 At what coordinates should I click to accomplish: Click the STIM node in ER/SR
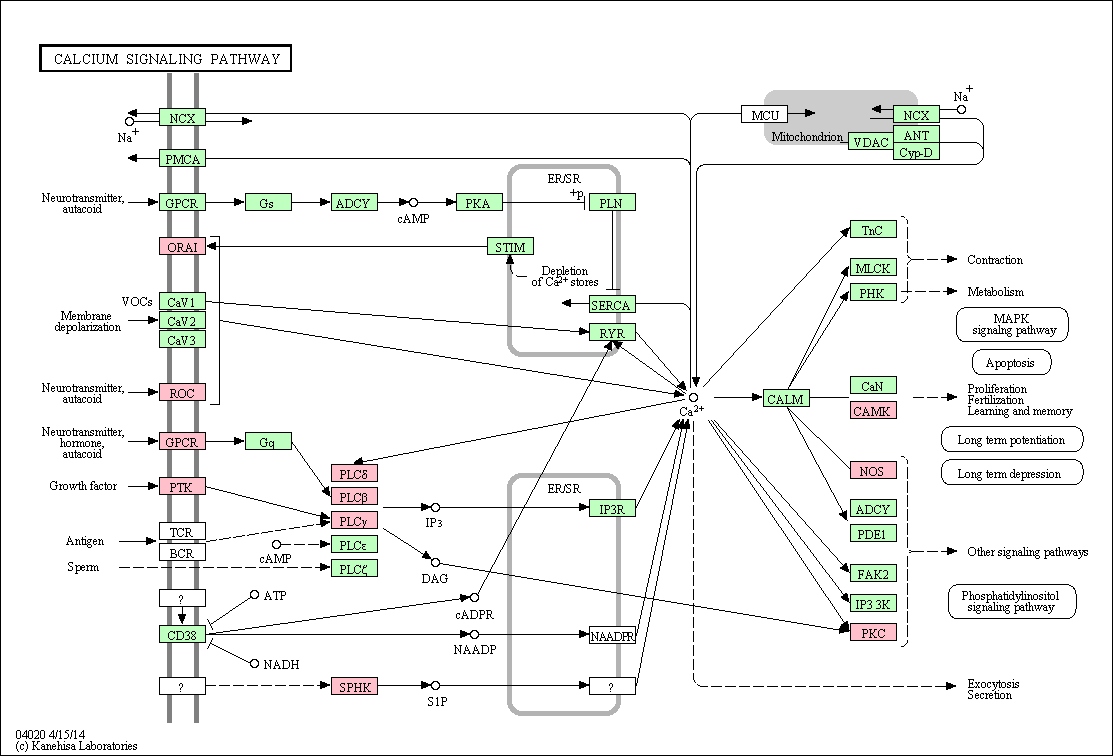[511, 246]
